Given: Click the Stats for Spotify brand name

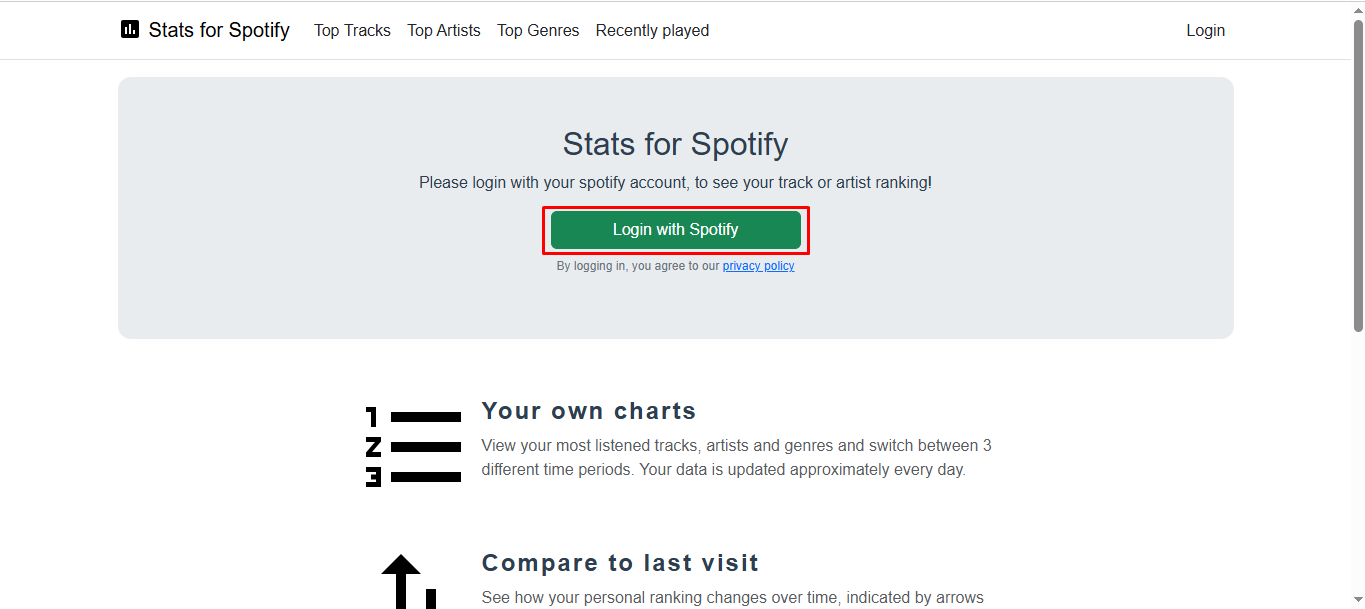Looking at the screenshot, I should (219, 30).
